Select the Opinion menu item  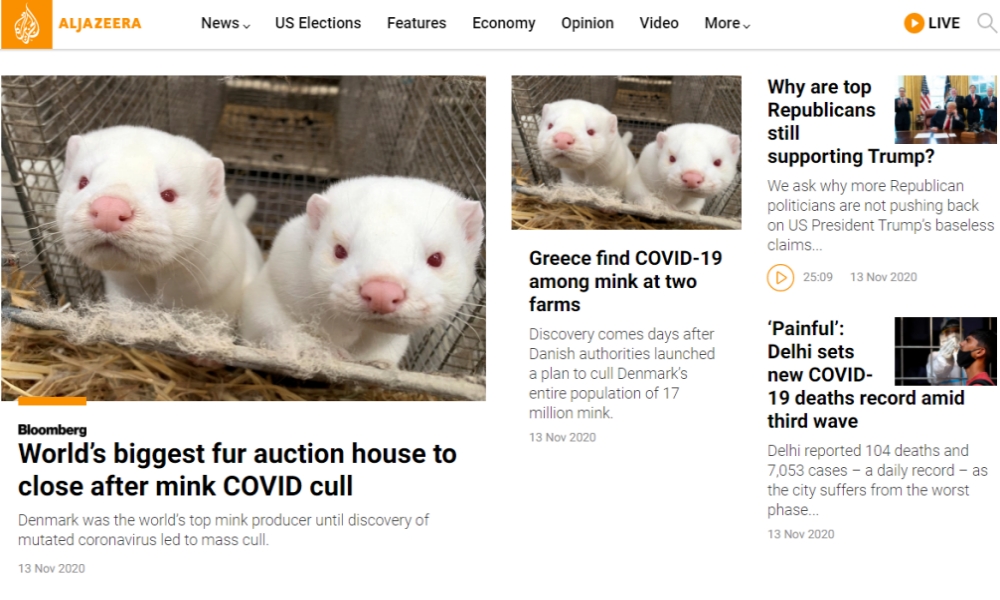click(x=587, y=23)
